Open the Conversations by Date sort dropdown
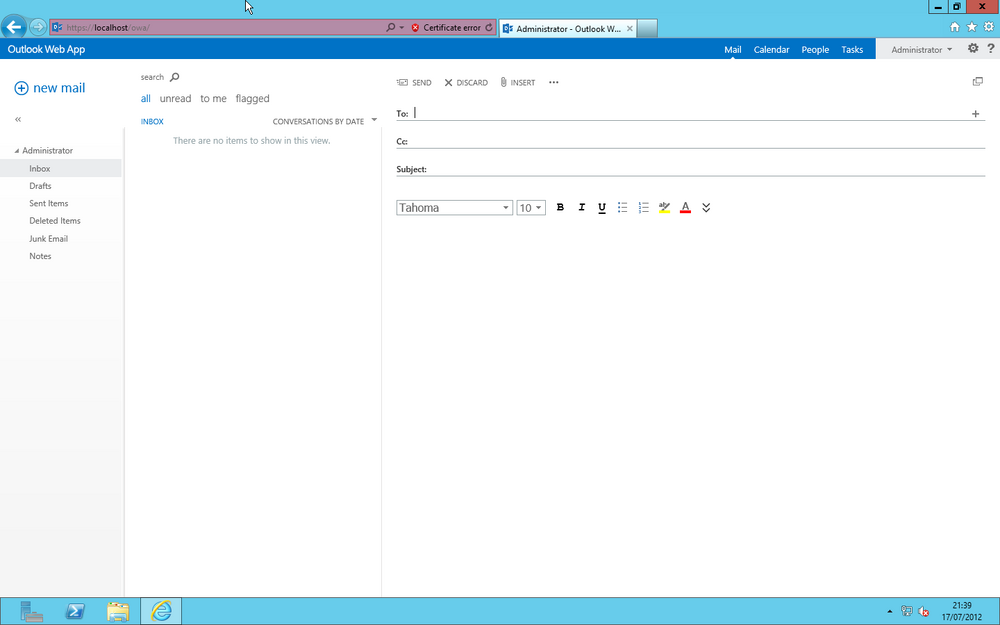This screenshot has height=625, width=1000. pos(325,121)
